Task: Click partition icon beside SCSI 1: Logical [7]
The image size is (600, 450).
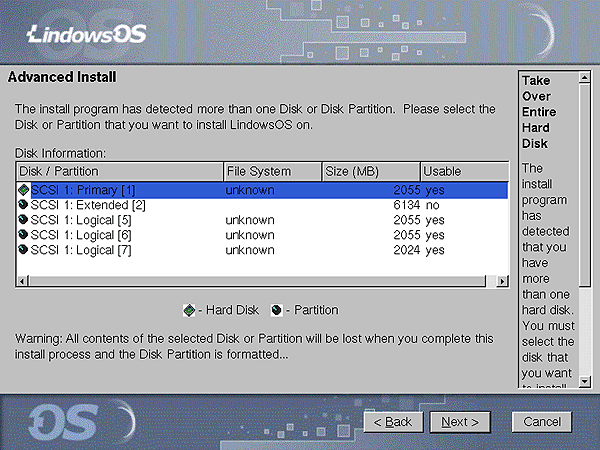Action: pos(23,249)
